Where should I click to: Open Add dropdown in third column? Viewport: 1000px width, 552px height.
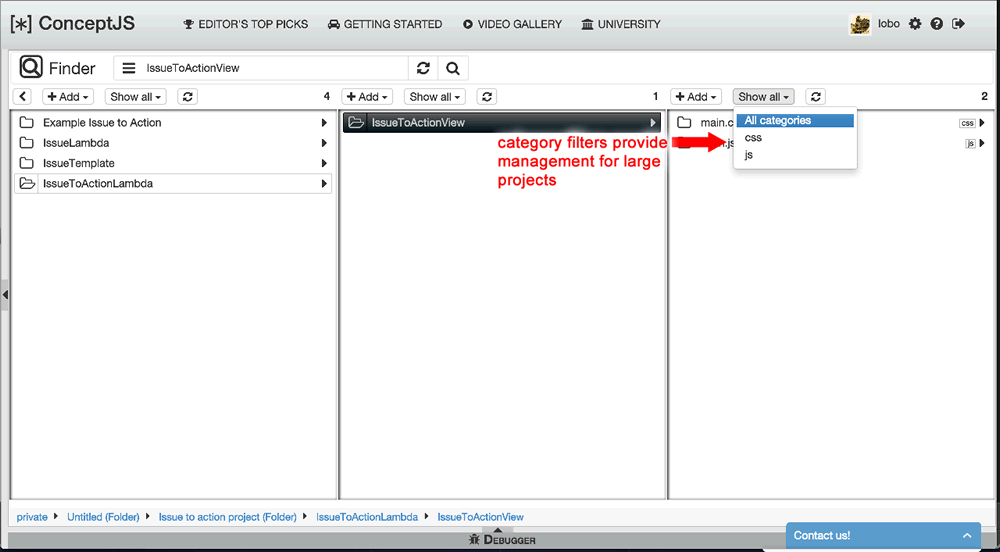[x=696, y=97]
